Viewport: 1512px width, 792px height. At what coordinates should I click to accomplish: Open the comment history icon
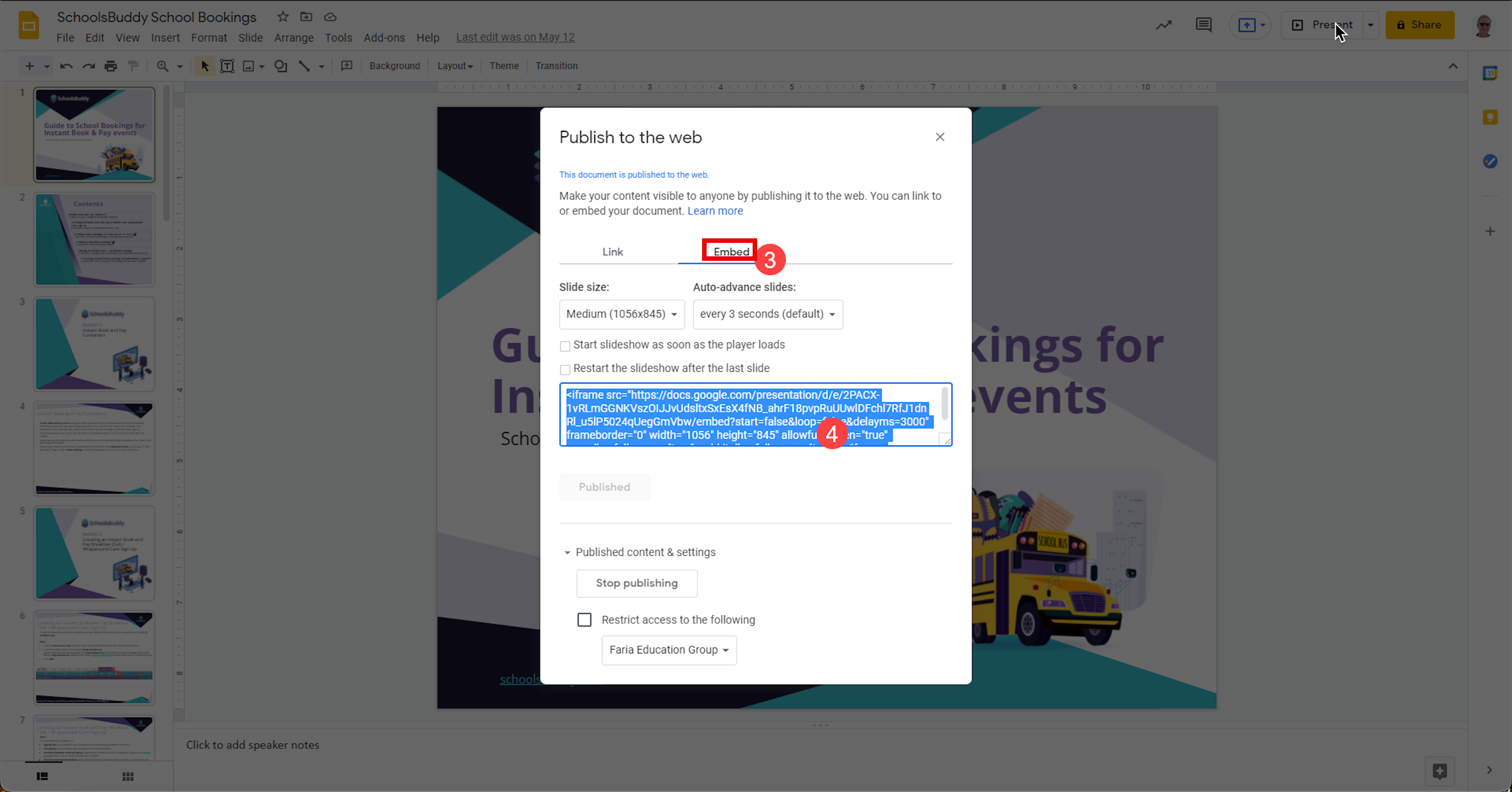pyautogui.click(x=1203, y=25)
